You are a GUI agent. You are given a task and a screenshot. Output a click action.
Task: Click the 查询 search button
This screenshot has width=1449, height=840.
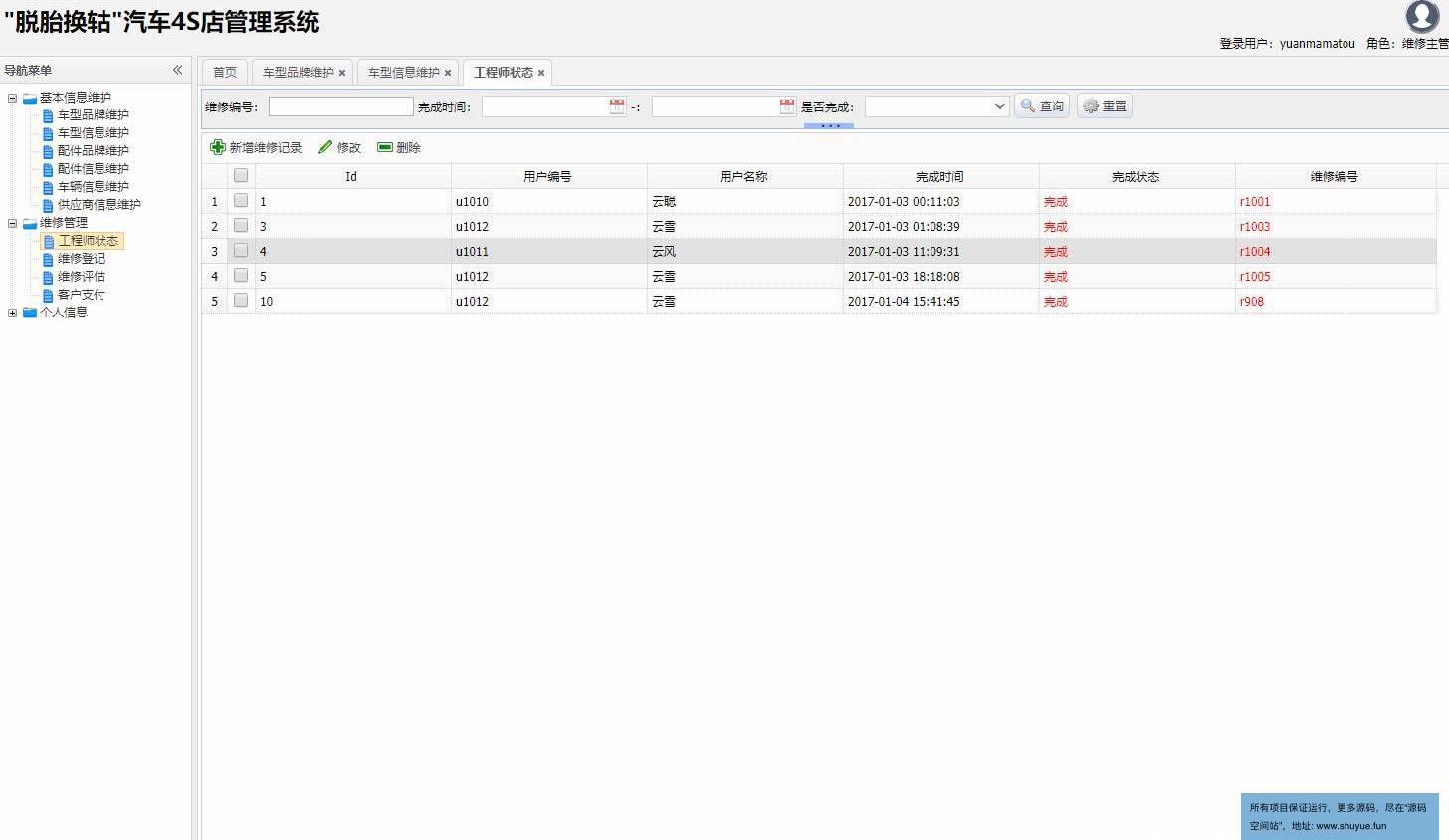(x=1042, y=105)
